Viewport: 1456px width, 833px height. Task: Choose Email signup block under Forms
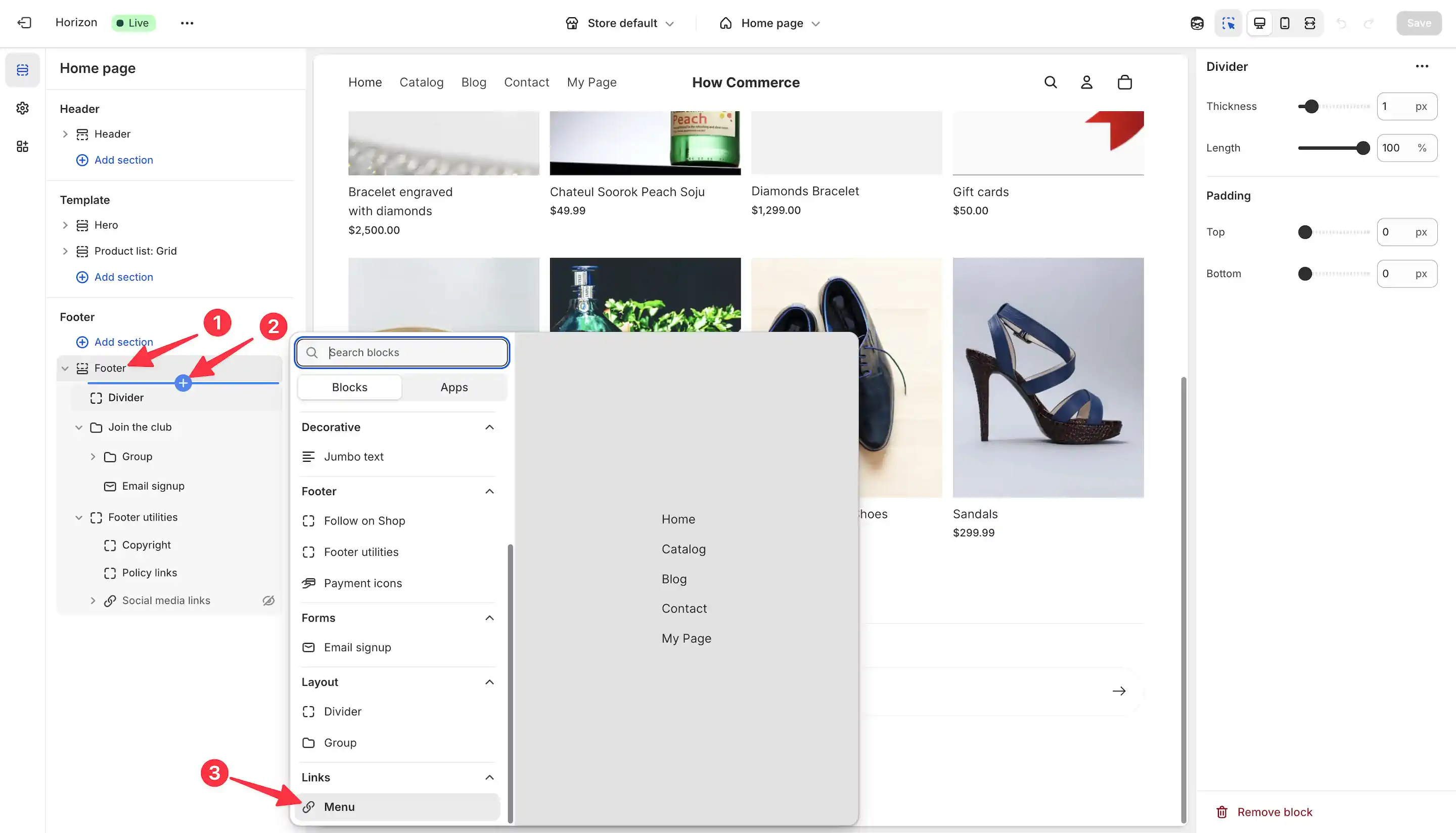pyautogui.click(x=398, y=647)
